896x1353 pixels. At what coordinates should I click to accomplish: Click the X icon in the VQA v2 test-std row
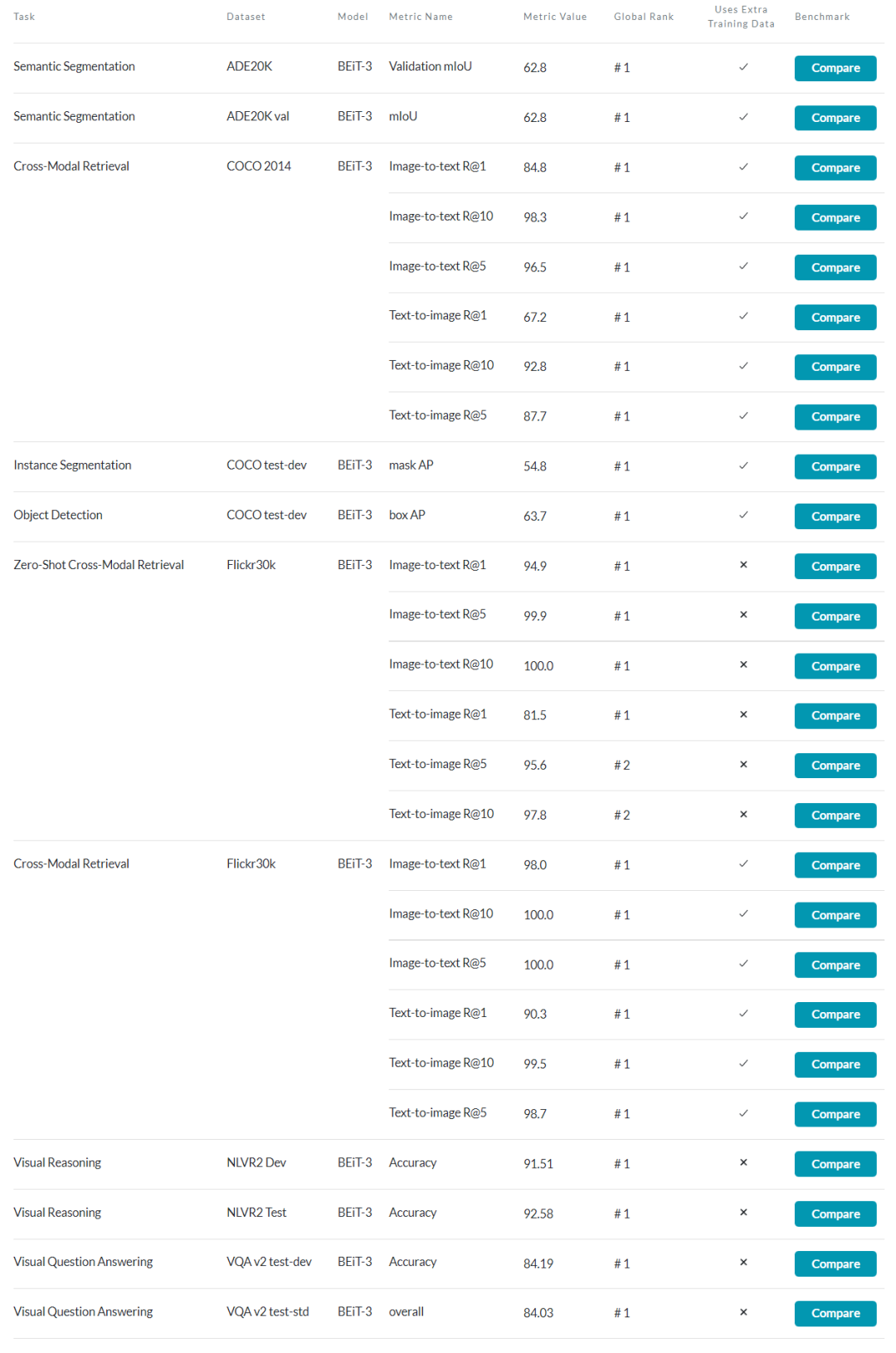pyautogui.click(x=743, y=1312)
